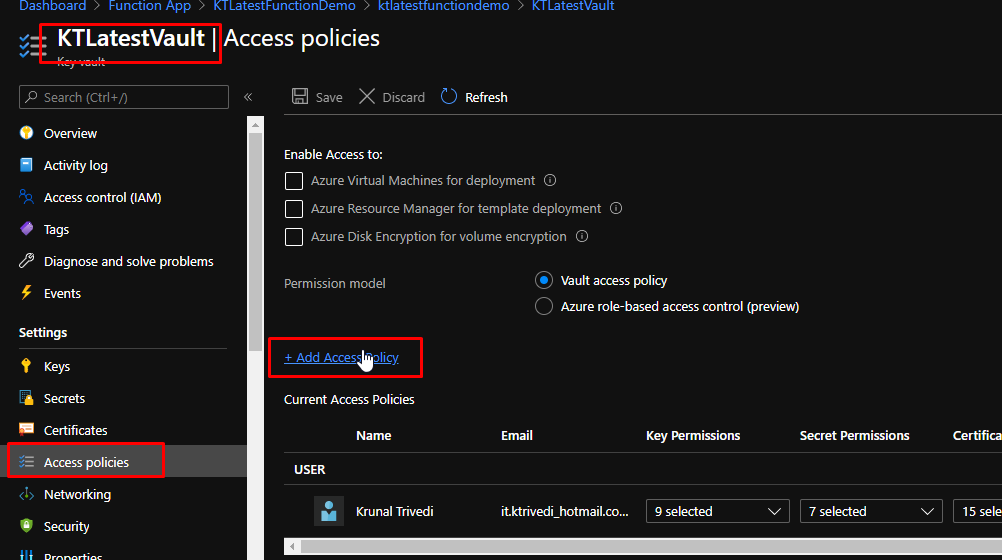
Task: Click the Networking icon in sidebar
Action: coord(26,494)
